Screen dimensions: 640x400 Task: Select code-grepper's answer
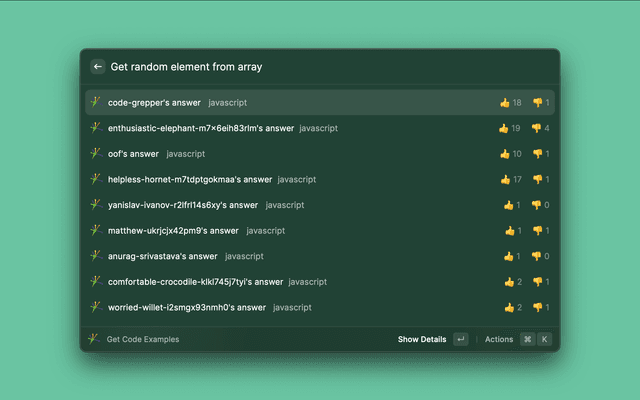click(154, 103)
